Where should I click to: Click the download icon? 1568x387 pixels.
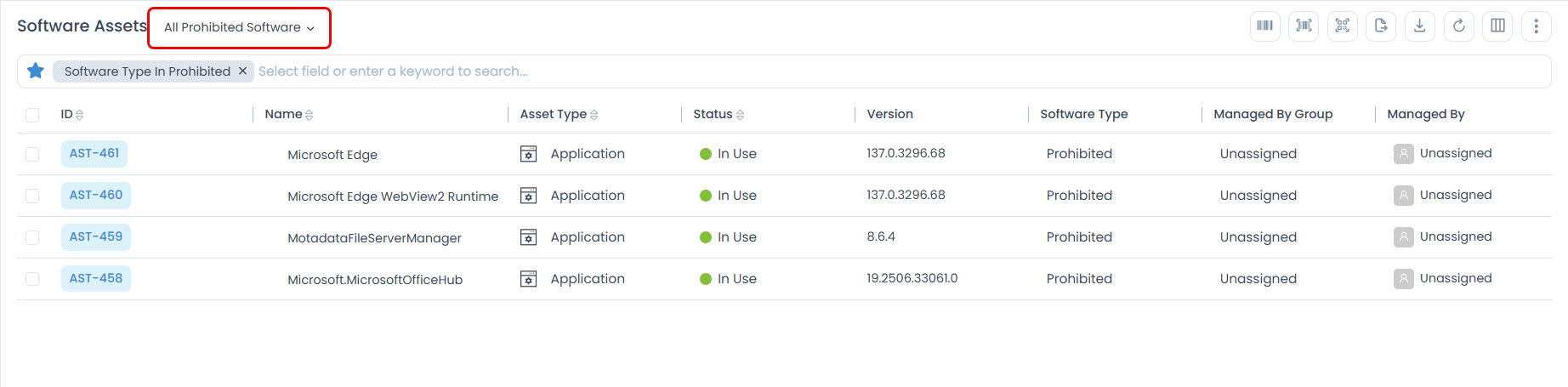[1420, 26]
